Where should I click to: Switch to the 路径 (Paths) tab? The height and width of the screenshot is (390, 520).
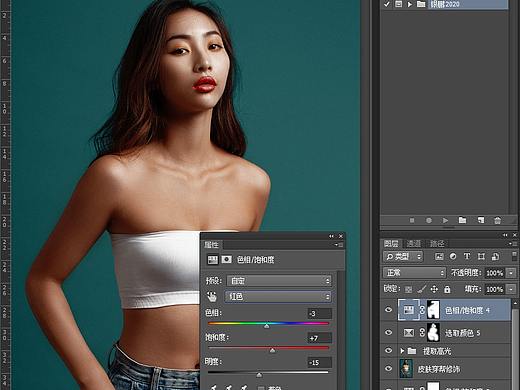437,244
